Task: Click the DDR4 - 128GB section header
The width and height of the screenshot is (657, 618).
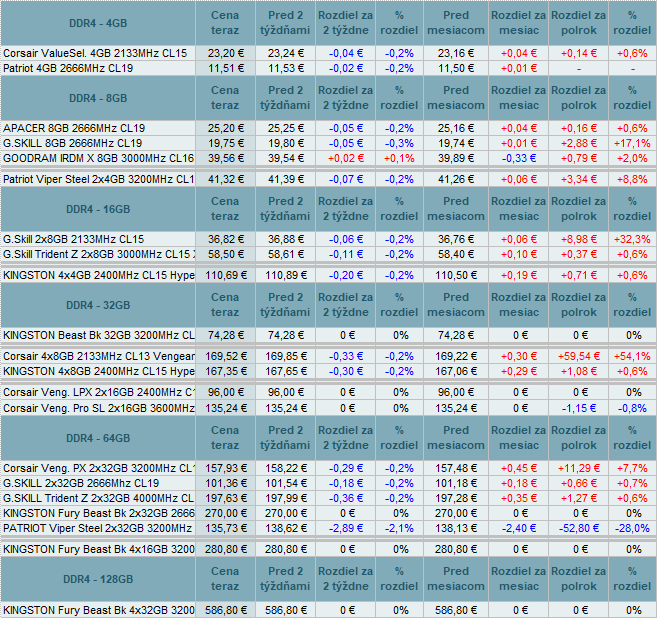Action: (98, 579)
